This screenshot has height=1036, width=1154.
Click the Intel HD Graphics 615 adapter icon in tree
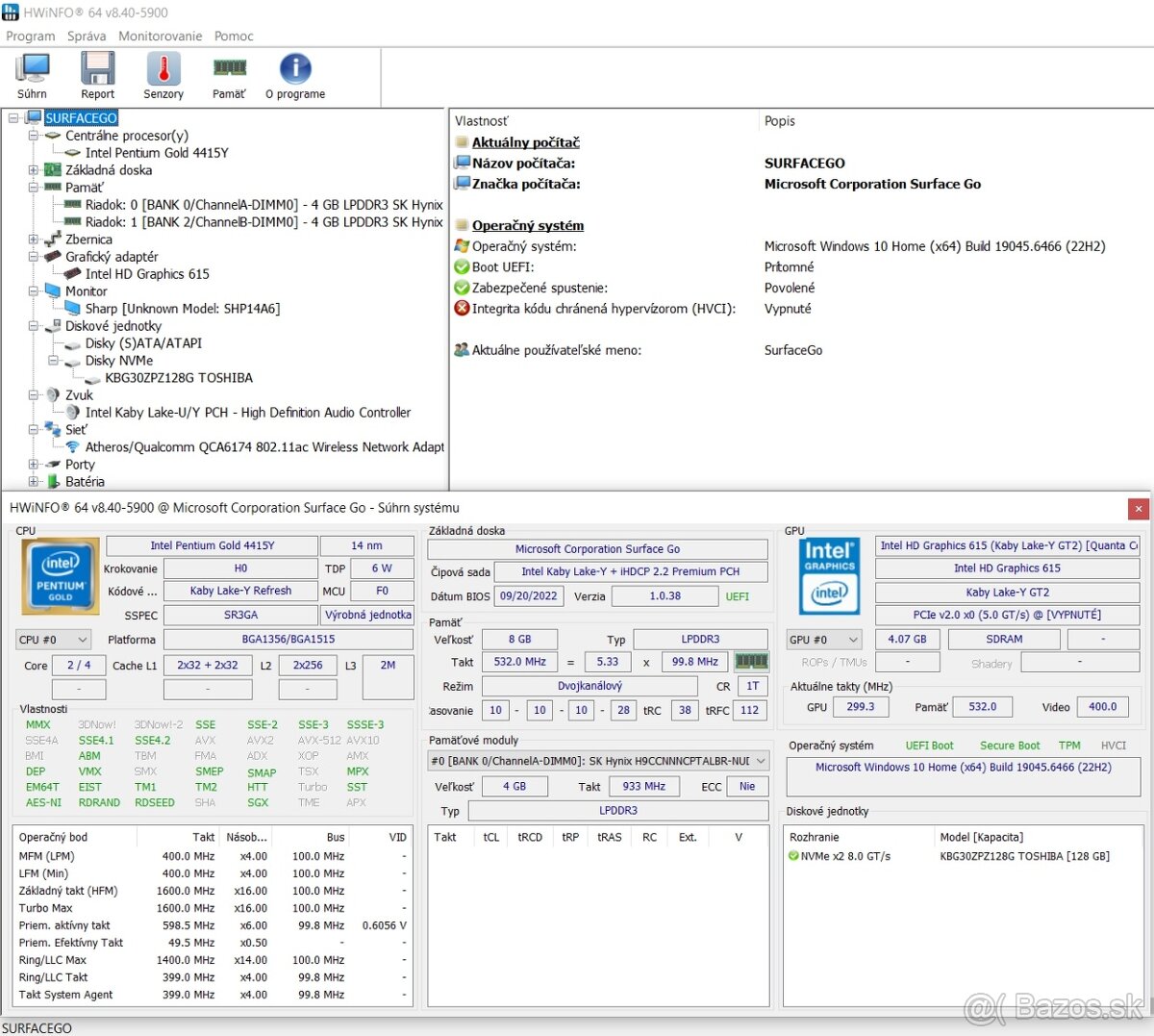73,274
